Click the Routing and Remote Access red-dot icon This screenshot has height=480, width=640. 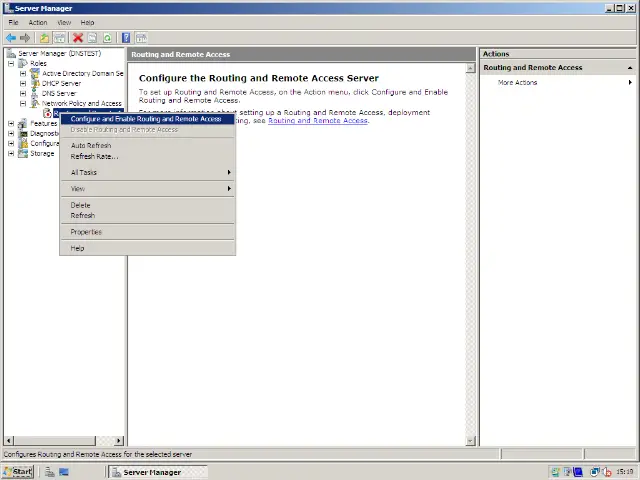click(47, 113)
